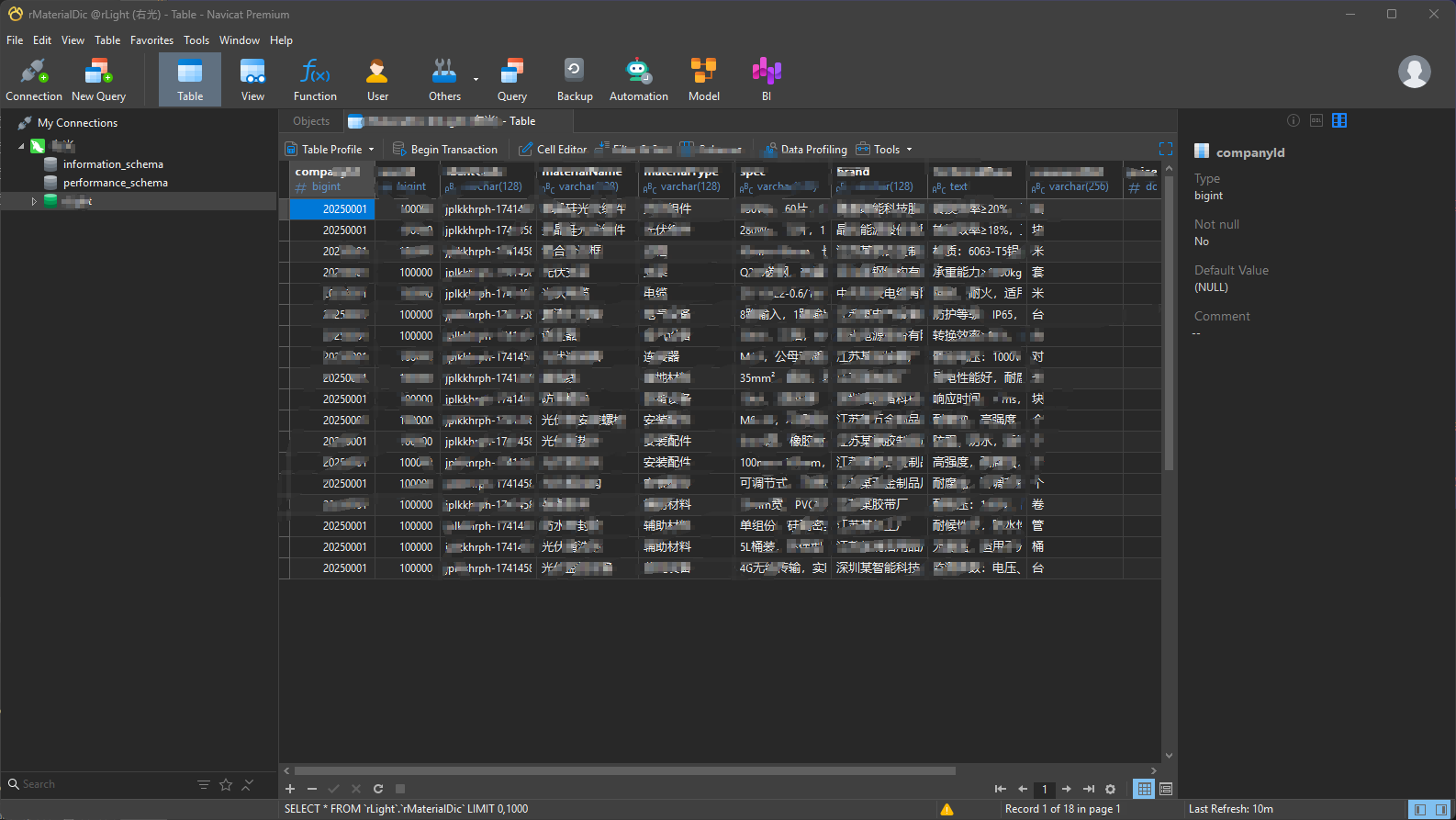Open the Table Profile dropdown
The image size is (1456, 820).
click(330, 150)
